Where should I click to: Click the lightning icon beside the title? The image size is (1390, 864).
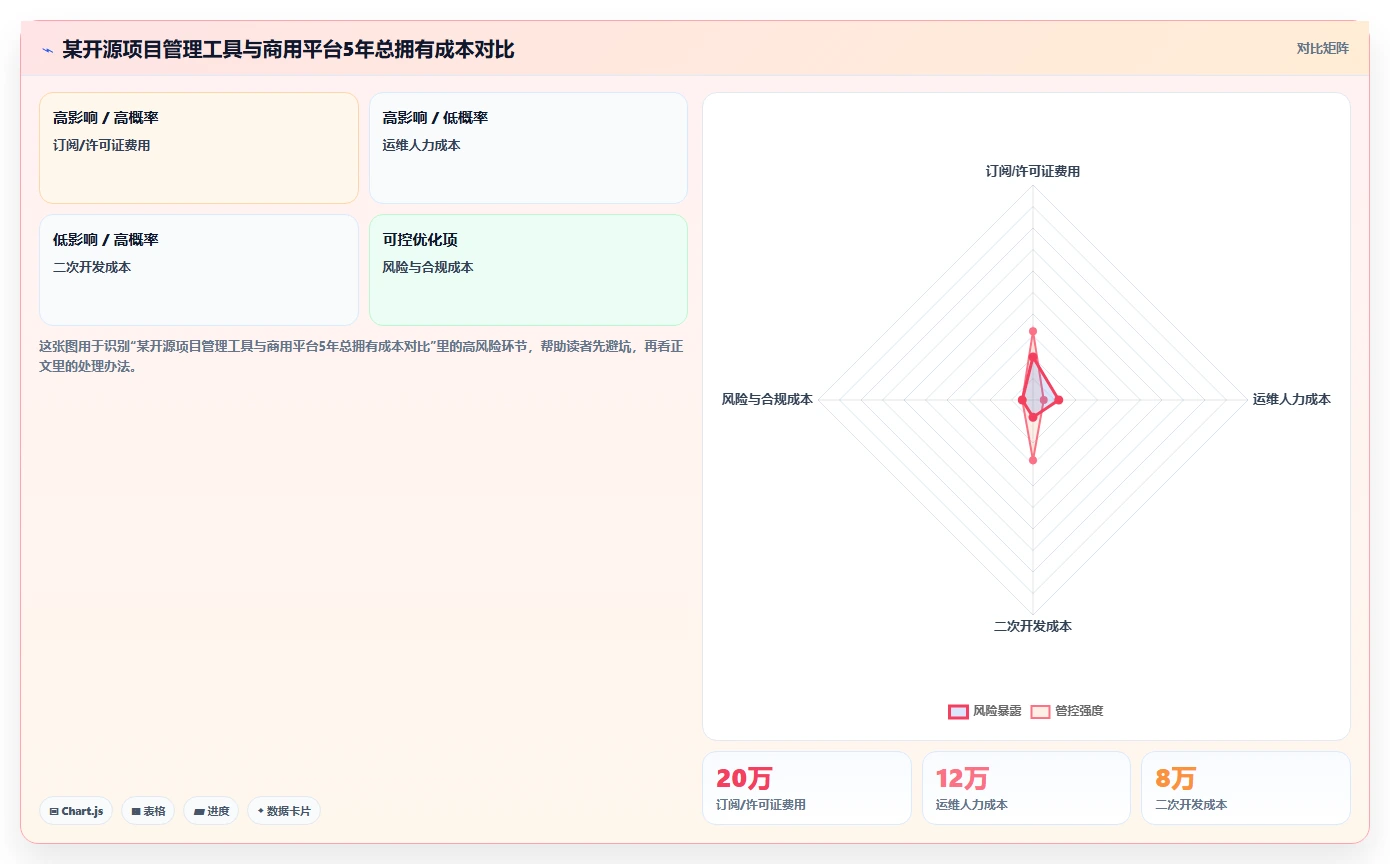48,50
